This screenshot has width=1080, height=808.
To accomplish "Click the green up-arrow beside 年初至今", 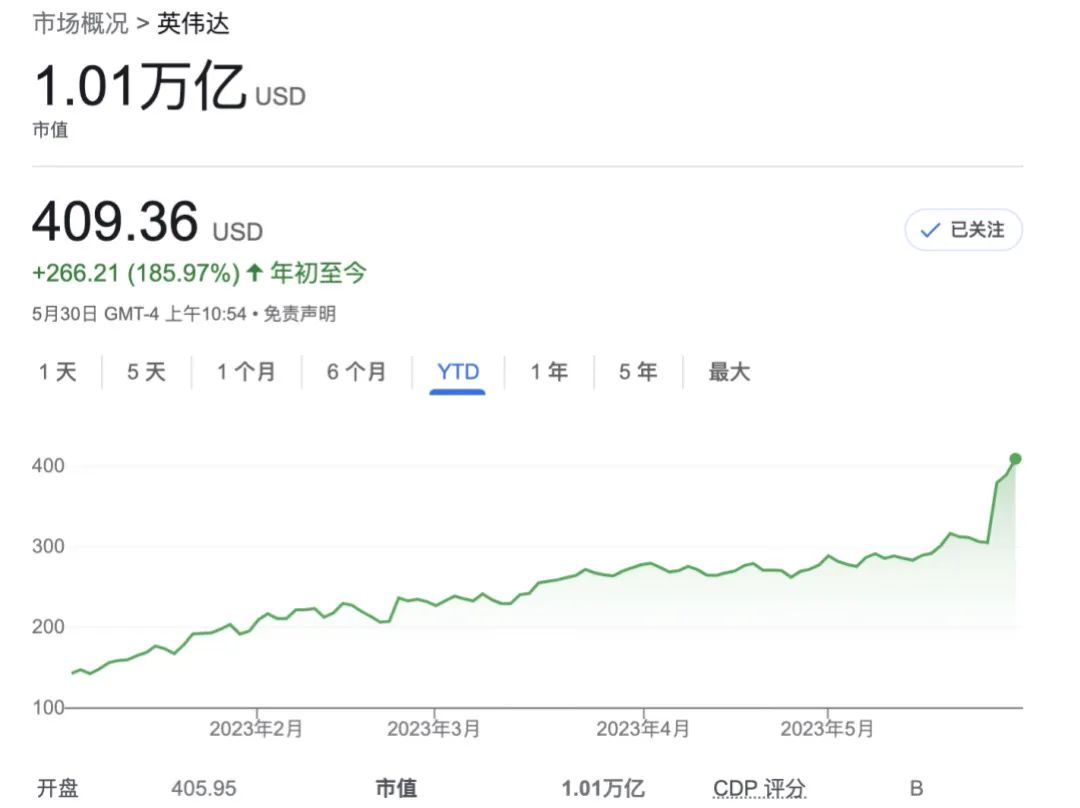I will point(252,271).
